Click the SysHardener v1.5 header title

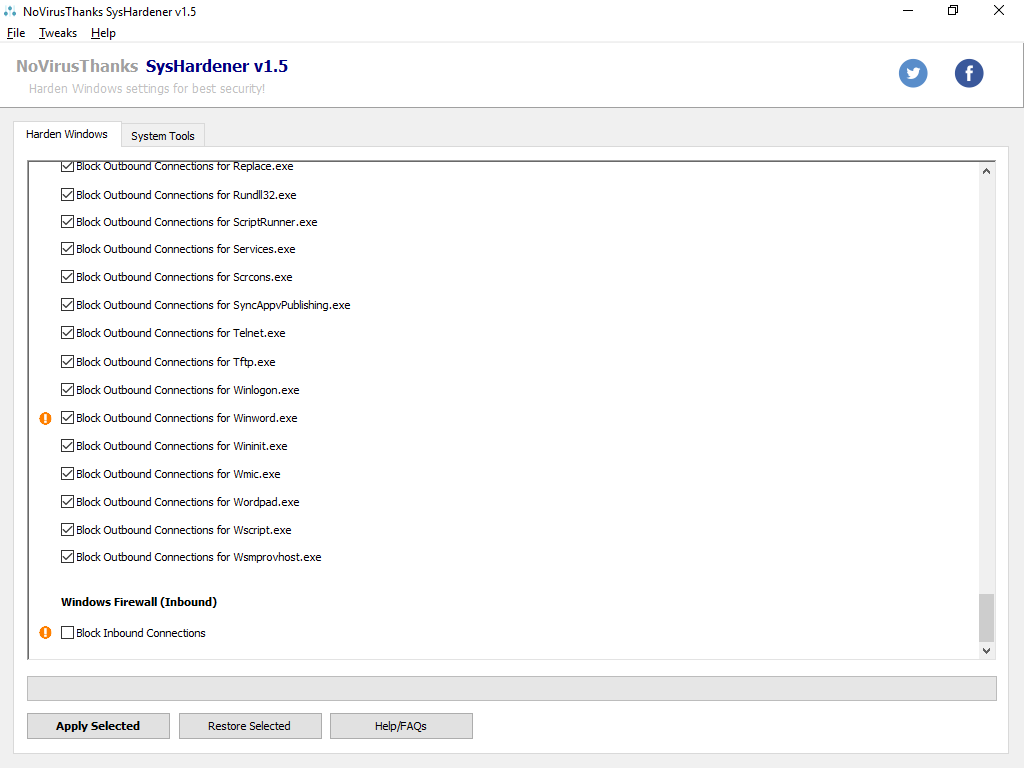(x=217, y=66)
